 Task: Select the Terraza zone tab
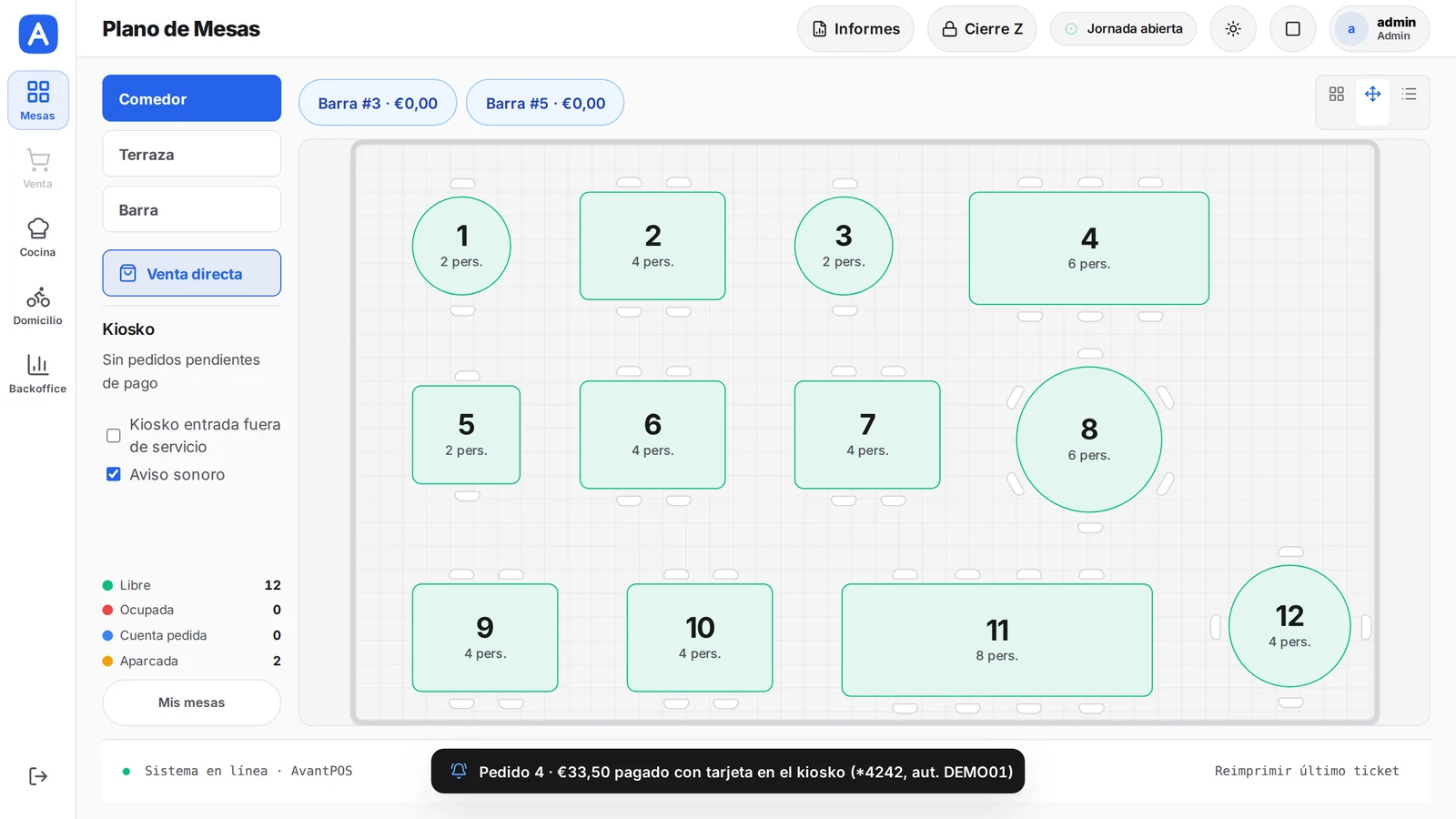(x=192, y=154)
